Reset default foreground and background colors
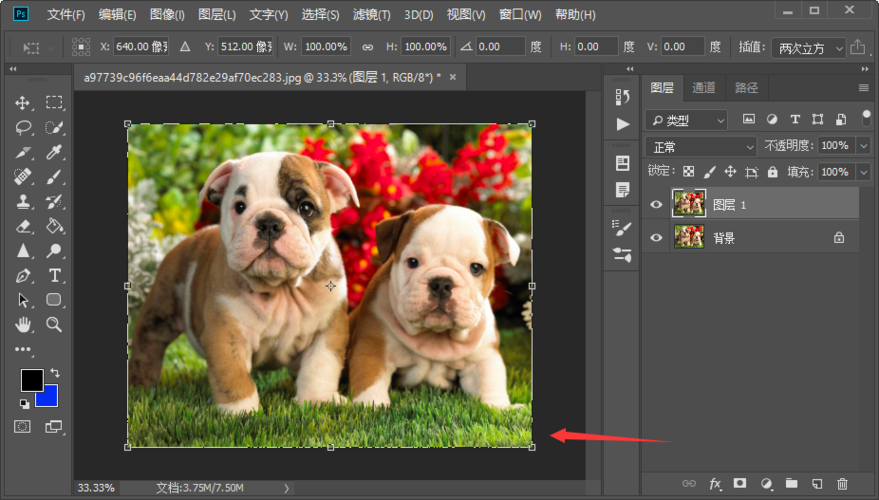The image size is (879, 500). (x=24, y=403)
